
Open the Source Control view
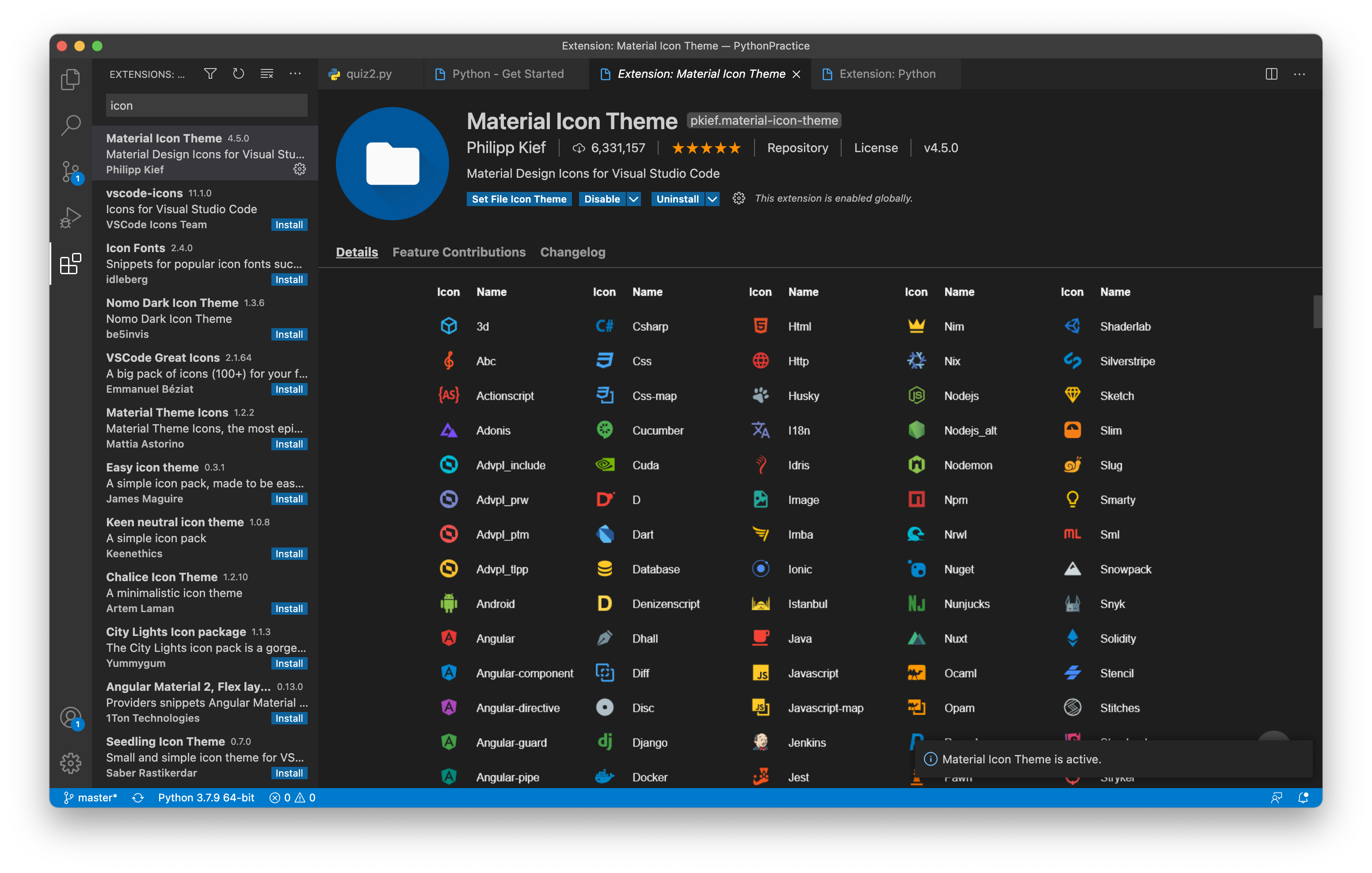point(71,171)
